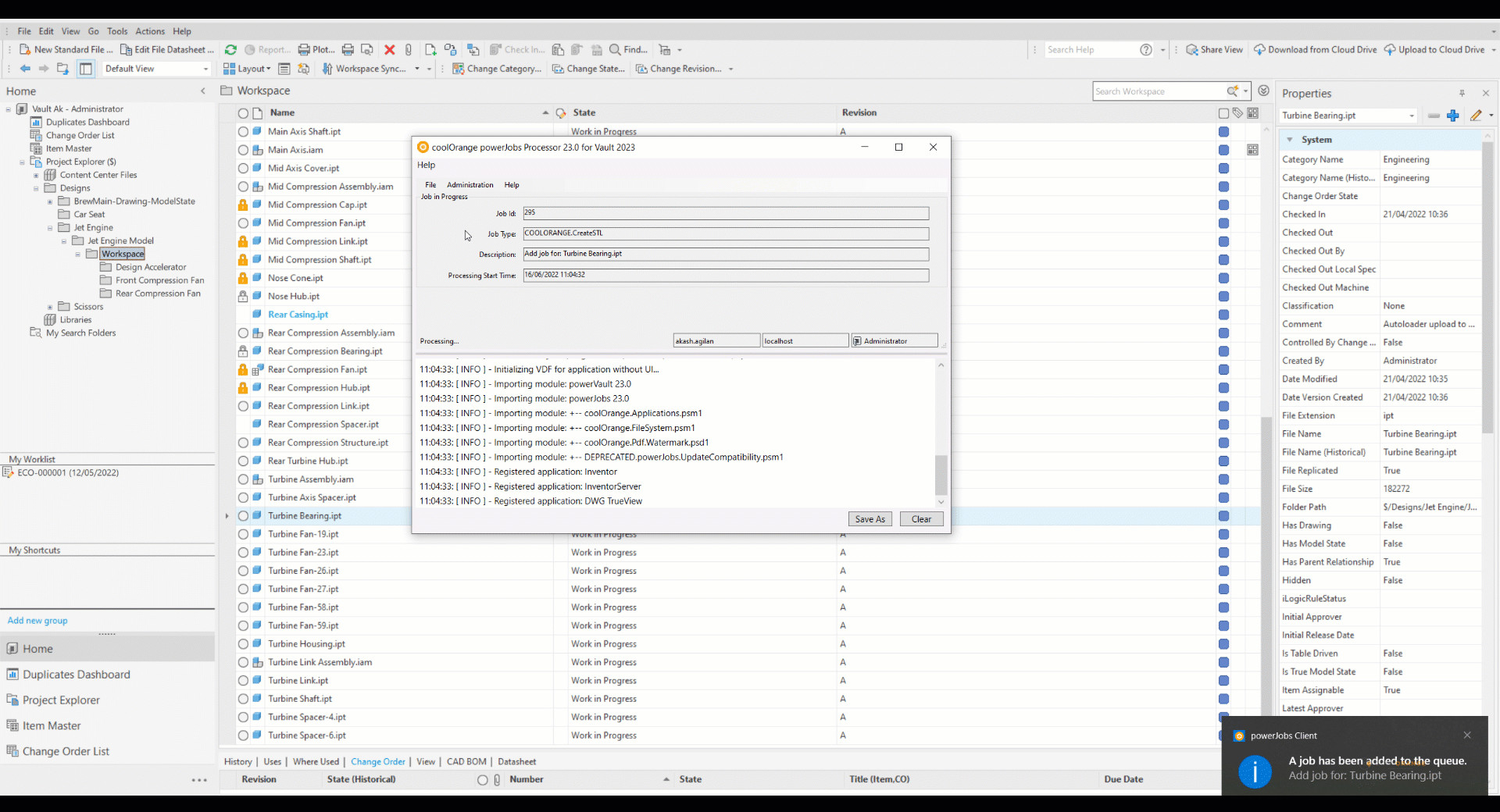Open File menu in powerJobs window
1500x812 pixels.
430,185
